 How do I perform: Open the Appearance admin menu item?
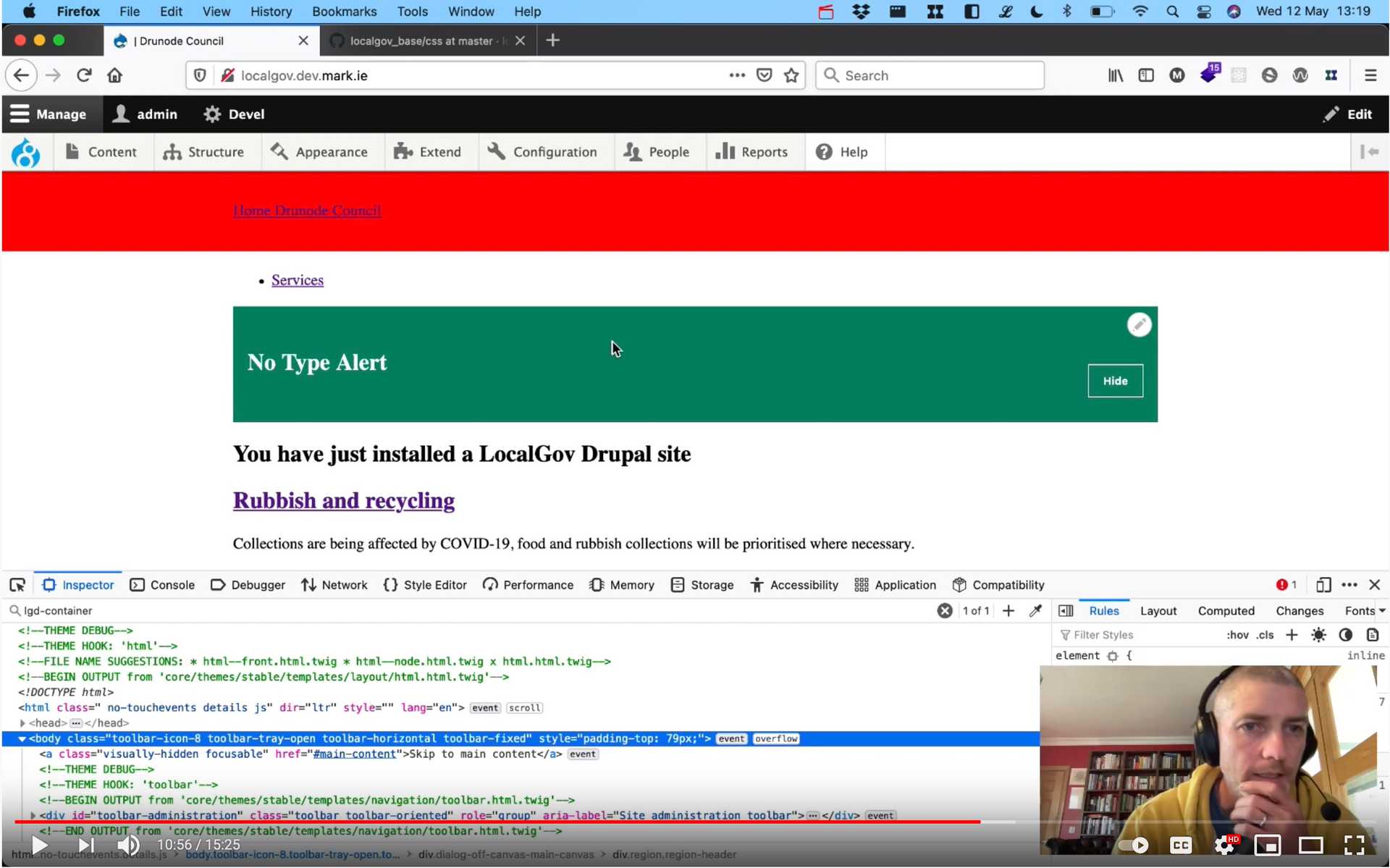(x=319, y=152)
